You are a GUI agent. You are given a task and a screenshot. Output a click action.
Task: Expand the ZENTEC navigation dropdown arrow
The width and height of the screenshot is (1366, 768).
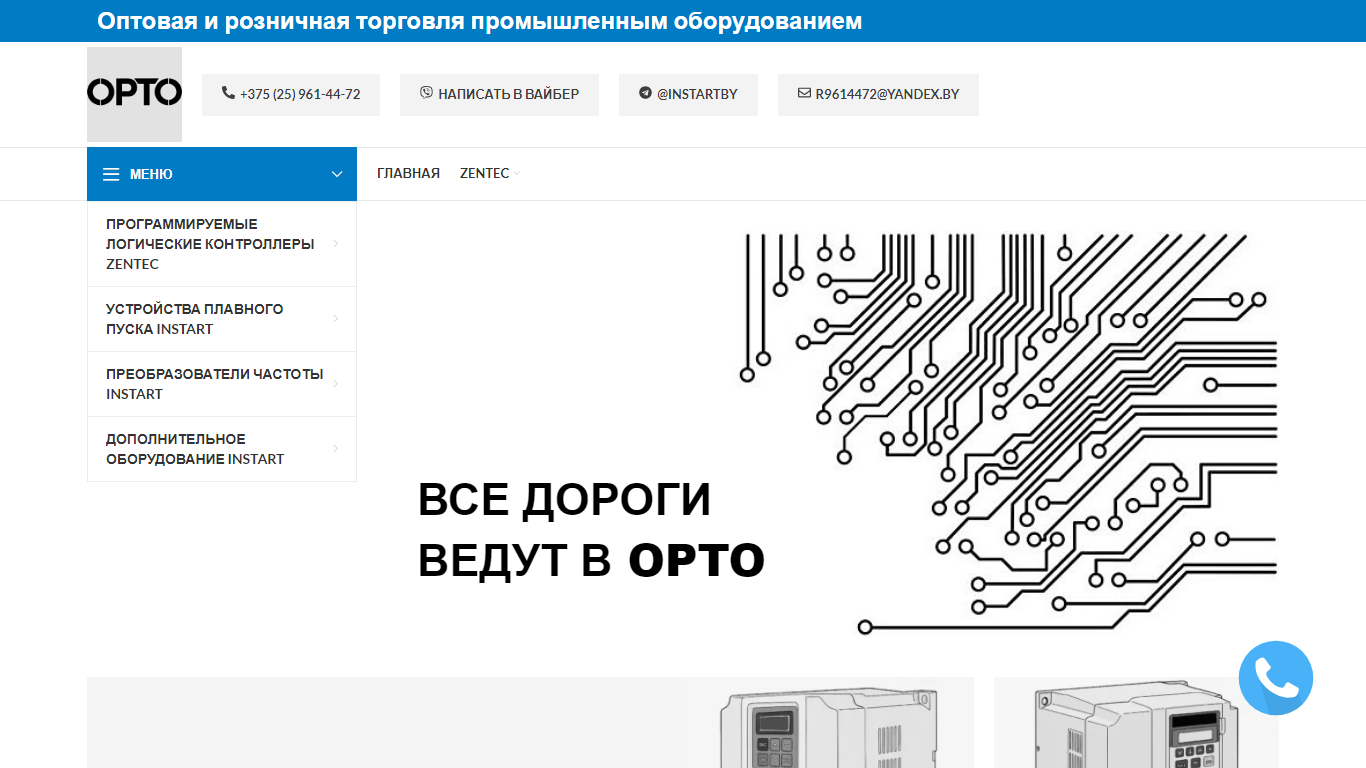tap(517, 174)
